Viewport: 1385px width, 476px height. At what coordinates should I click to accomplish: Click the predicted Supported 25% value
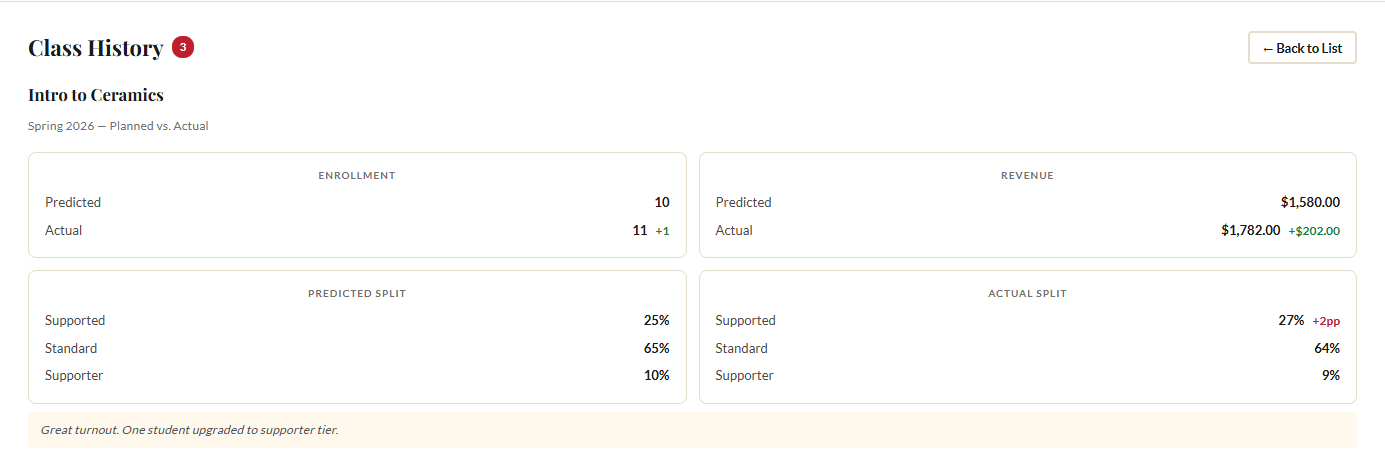tap(656, 321)
